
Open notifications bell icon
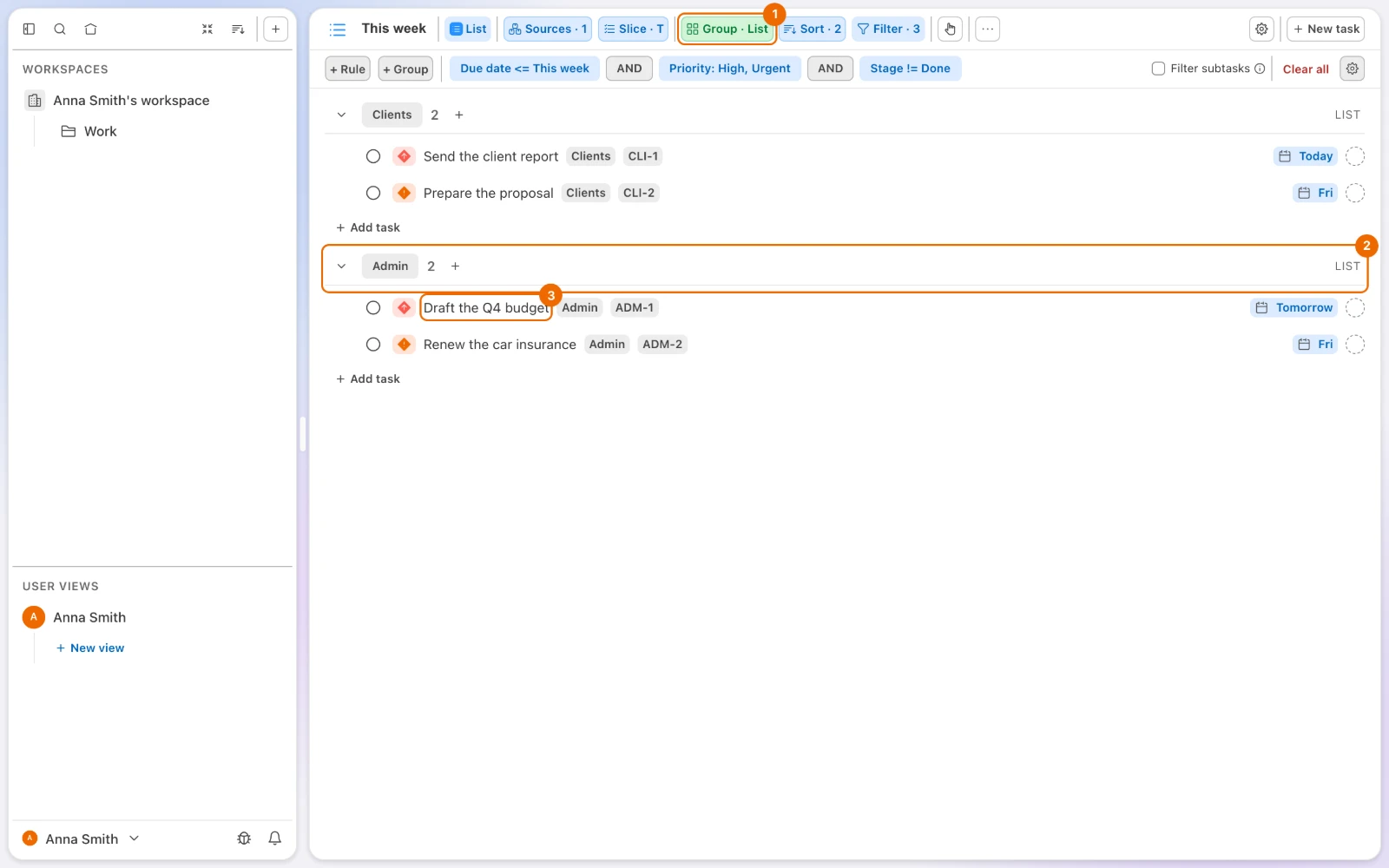pyautogui.click(x=274, y=838)
